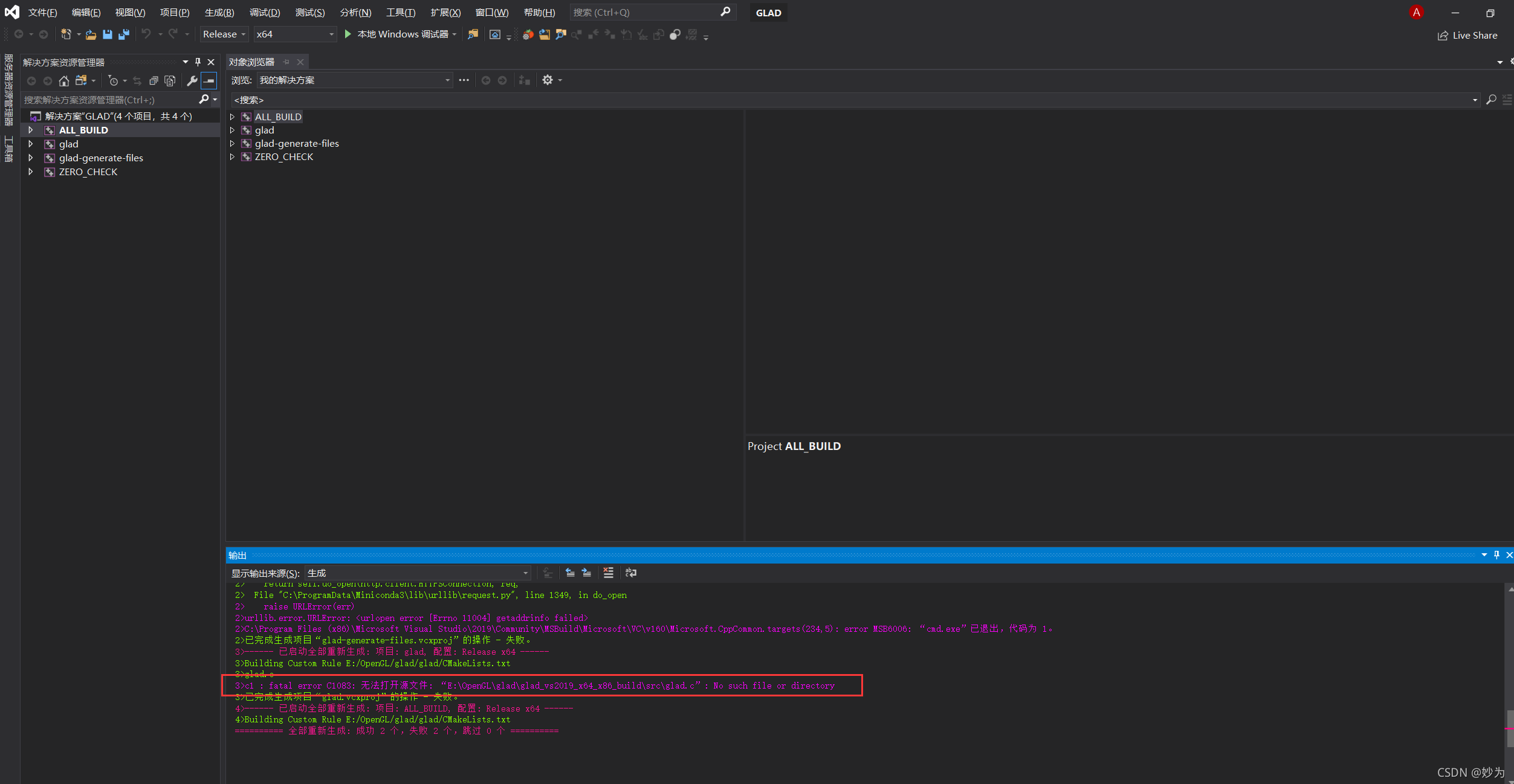This screenshot has width=1514, height=784.
Task: Open the 生成(B) Build menu
Action: coord(219,13)
